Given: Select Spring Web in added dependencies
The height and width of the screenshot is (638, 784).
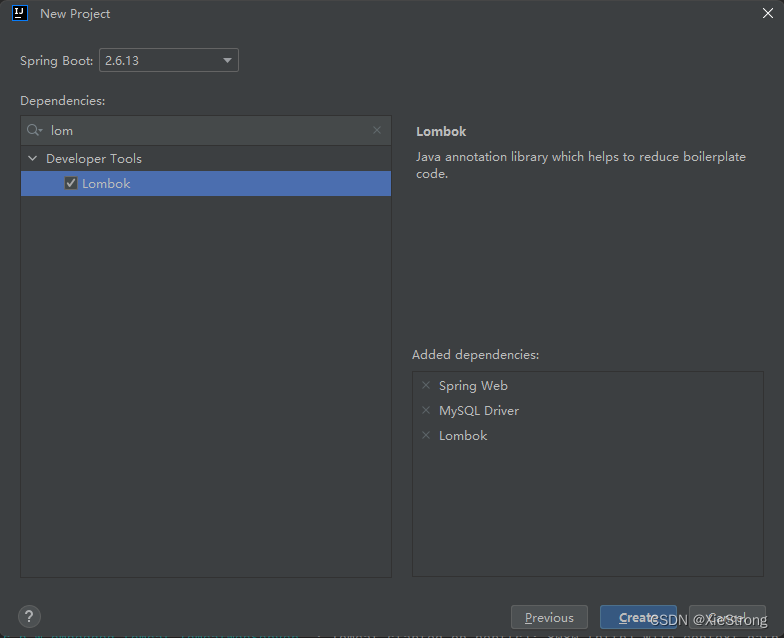Looking at the screenshot, I should tap(473, 386).
